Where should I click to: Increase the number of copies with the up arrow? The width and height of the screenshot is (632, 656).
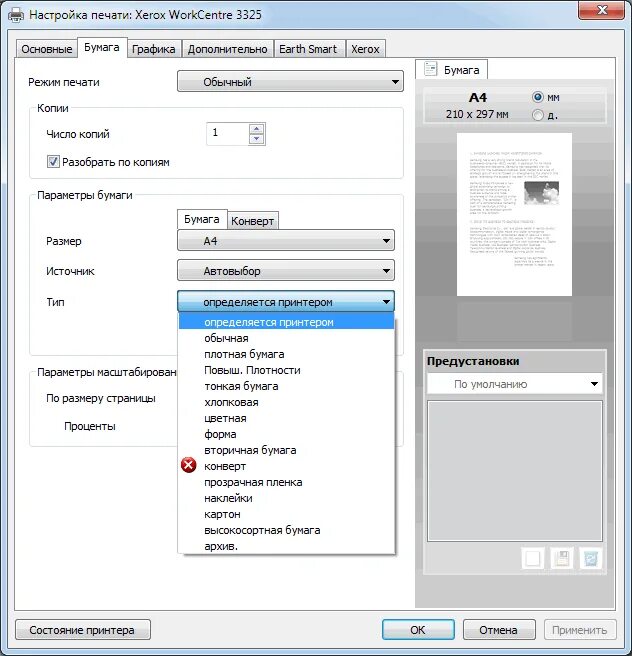256,129
